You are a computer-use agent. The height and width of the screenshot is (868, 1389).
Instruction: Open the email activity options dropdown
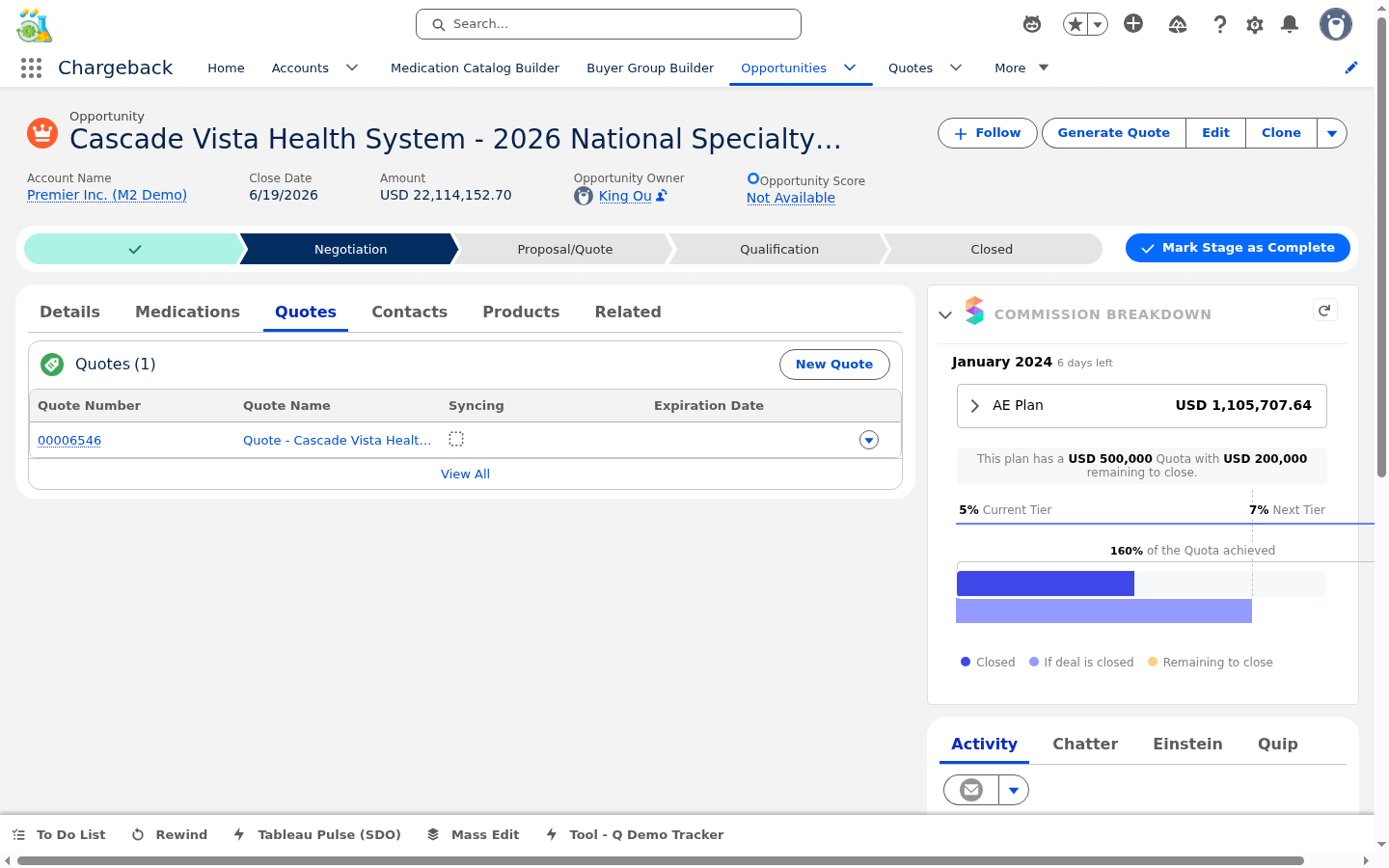click(x=1013, y=790)
